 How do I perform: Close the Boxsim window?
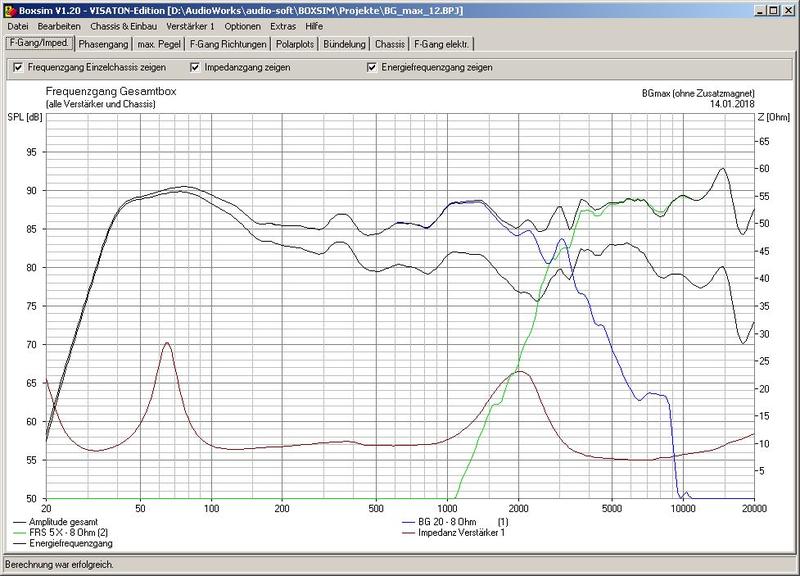click(x=788, y=10)
